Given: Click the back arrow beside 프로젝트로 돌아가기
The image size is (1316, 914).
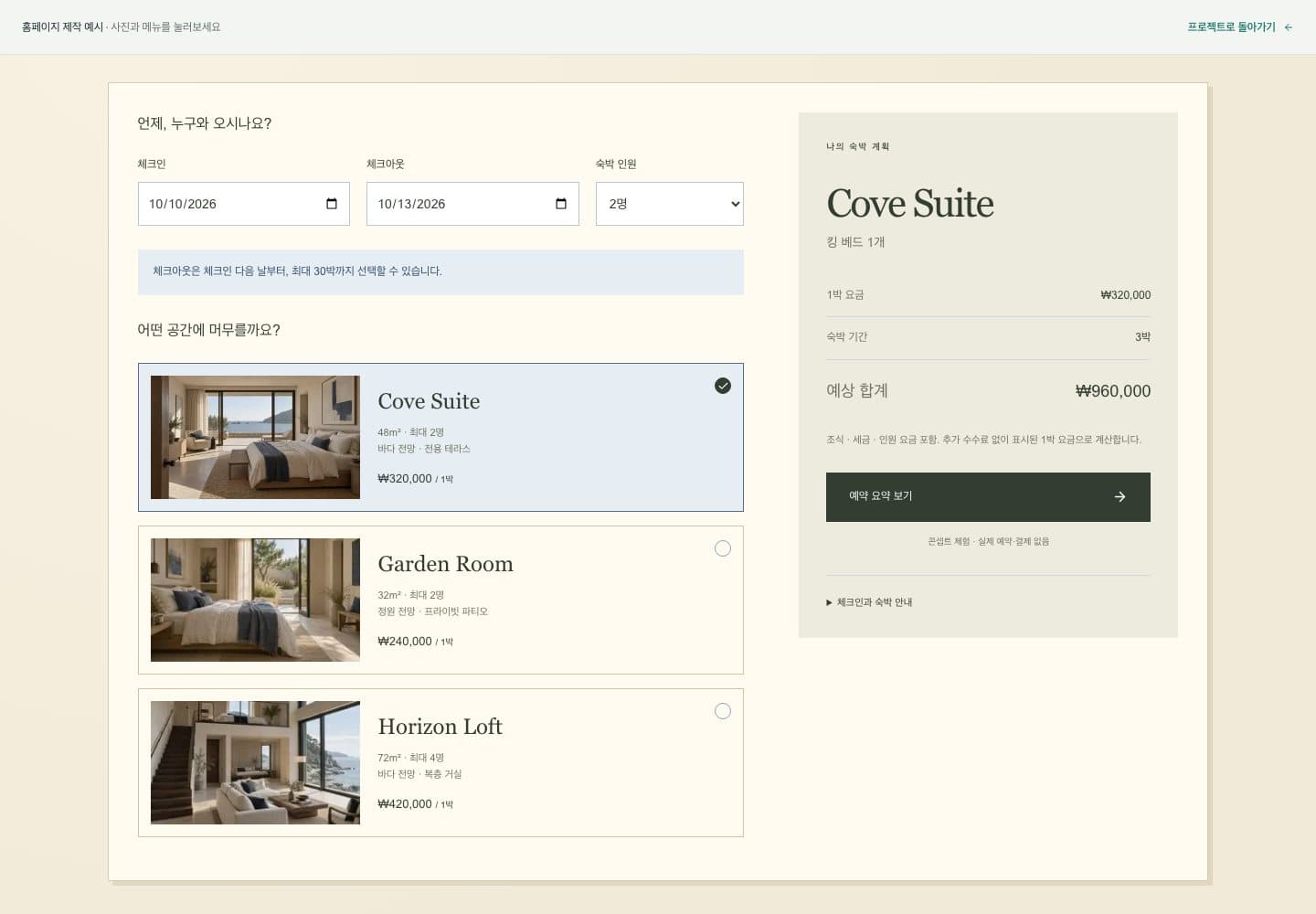Looking at the screenshot, I should click(x=1289, y=27).
